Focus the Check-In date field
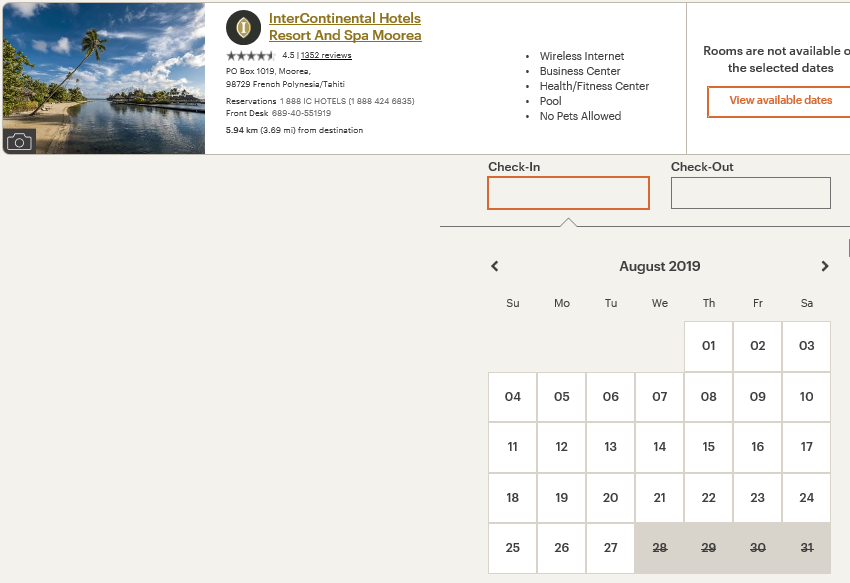The image size is (850, 583). coord(568,193)
